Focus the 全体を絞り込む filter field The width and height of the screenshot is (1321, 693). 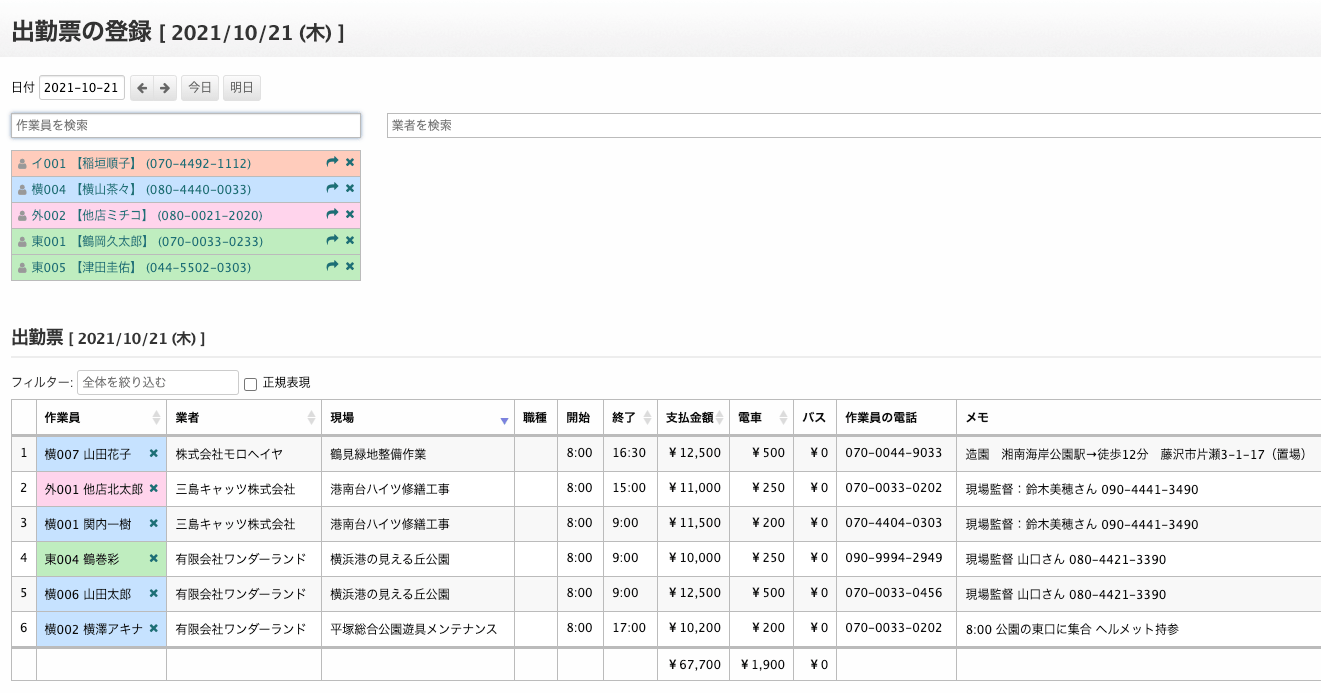click(158, 382)
